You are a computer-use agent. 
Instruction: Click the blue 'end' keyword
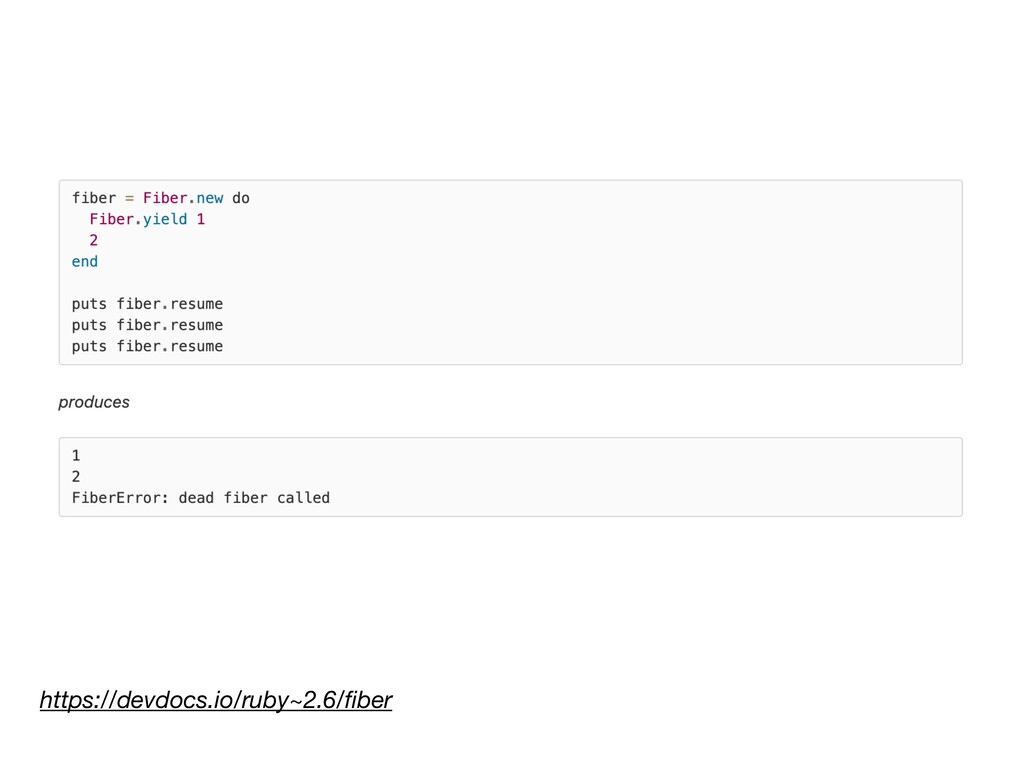tap(85, 261)
